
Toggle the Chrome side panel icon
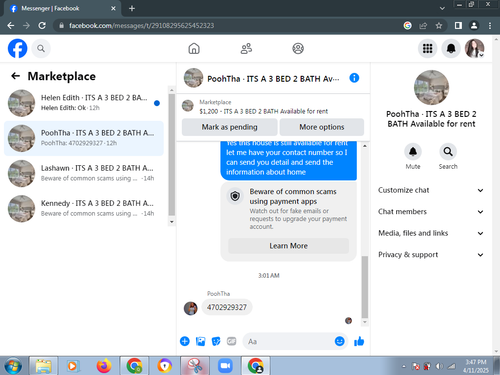[x=458, y=25]
